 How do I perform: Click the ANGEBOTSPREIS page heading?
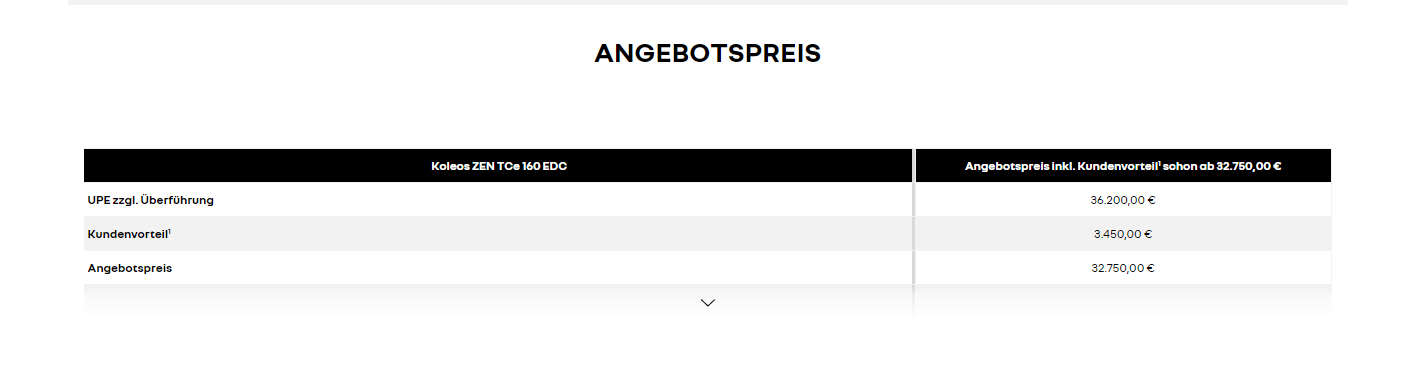[707, 54]
